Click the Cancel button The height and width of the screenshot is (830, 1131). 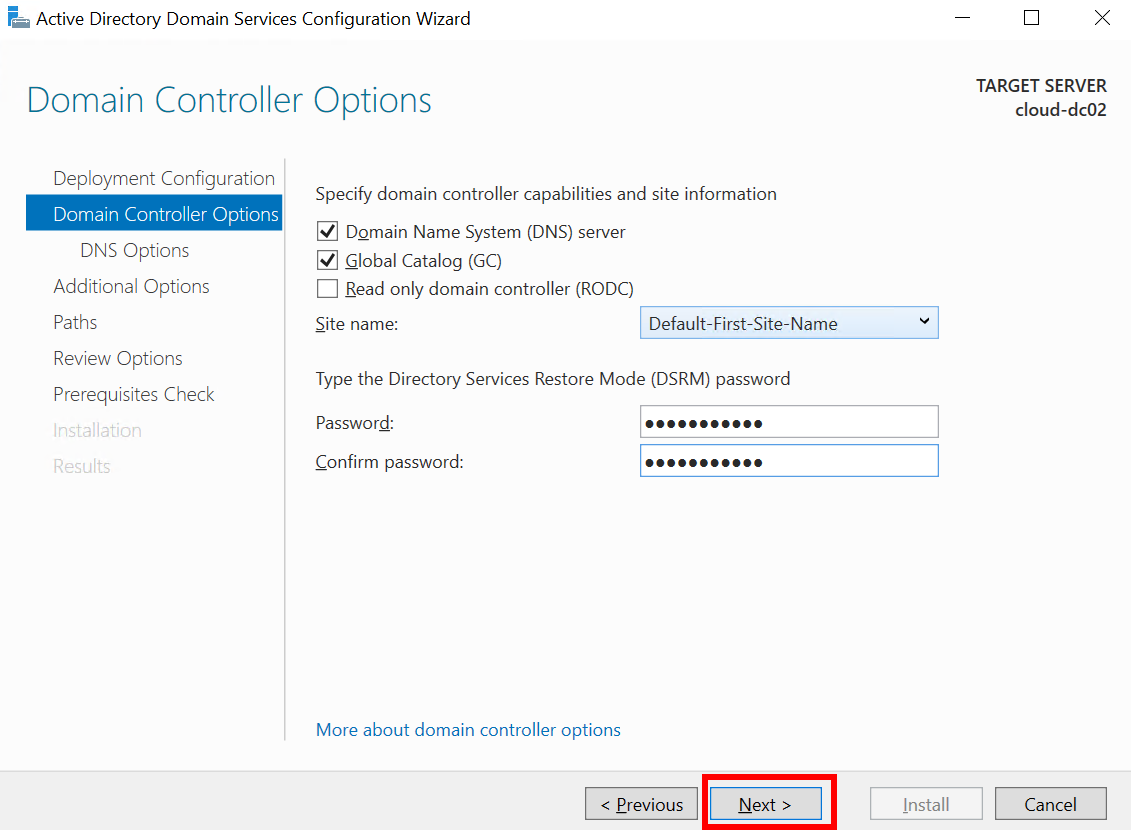tap(1050, 804)
